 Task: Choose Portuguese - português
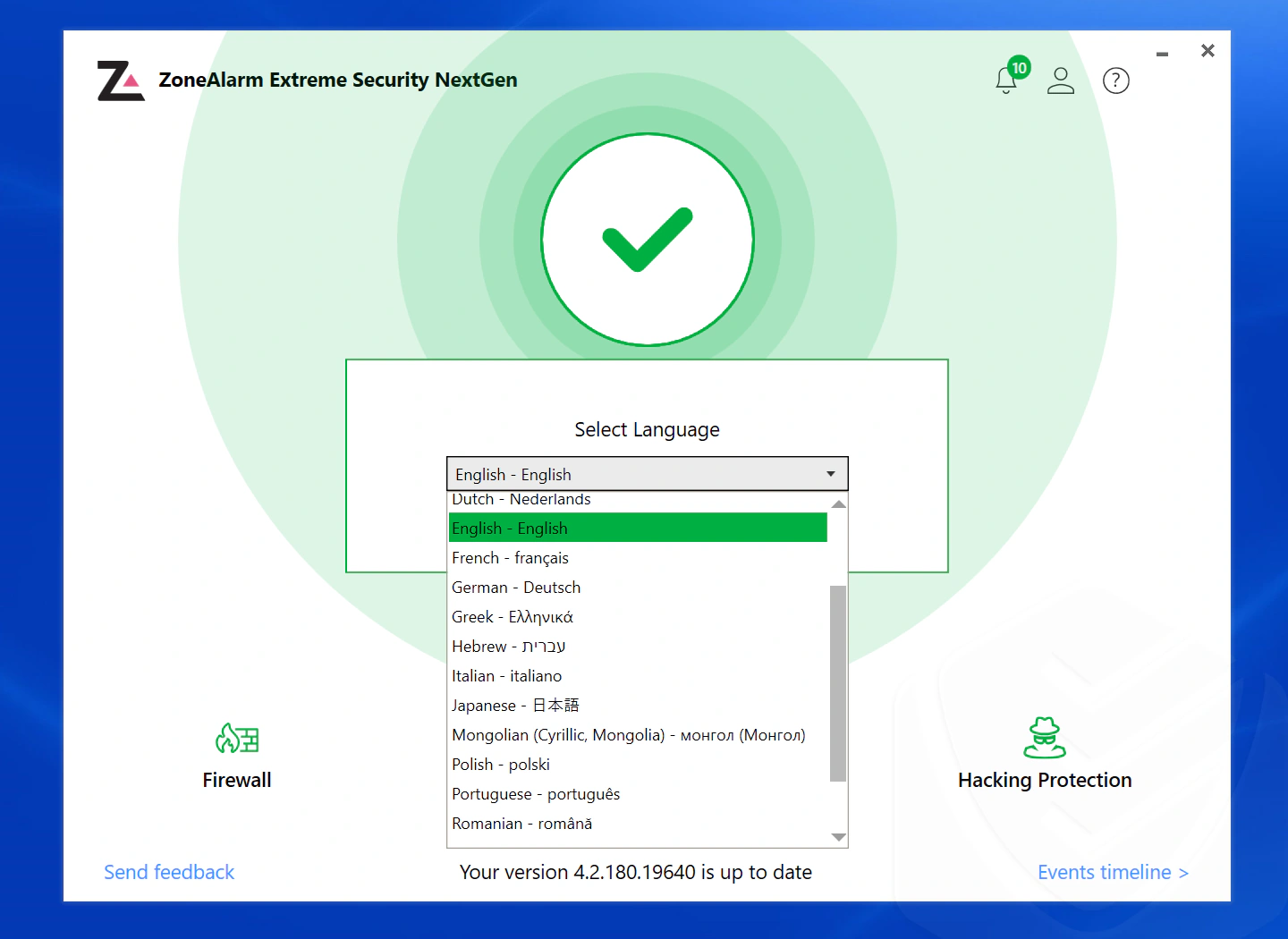pos(638,794)
